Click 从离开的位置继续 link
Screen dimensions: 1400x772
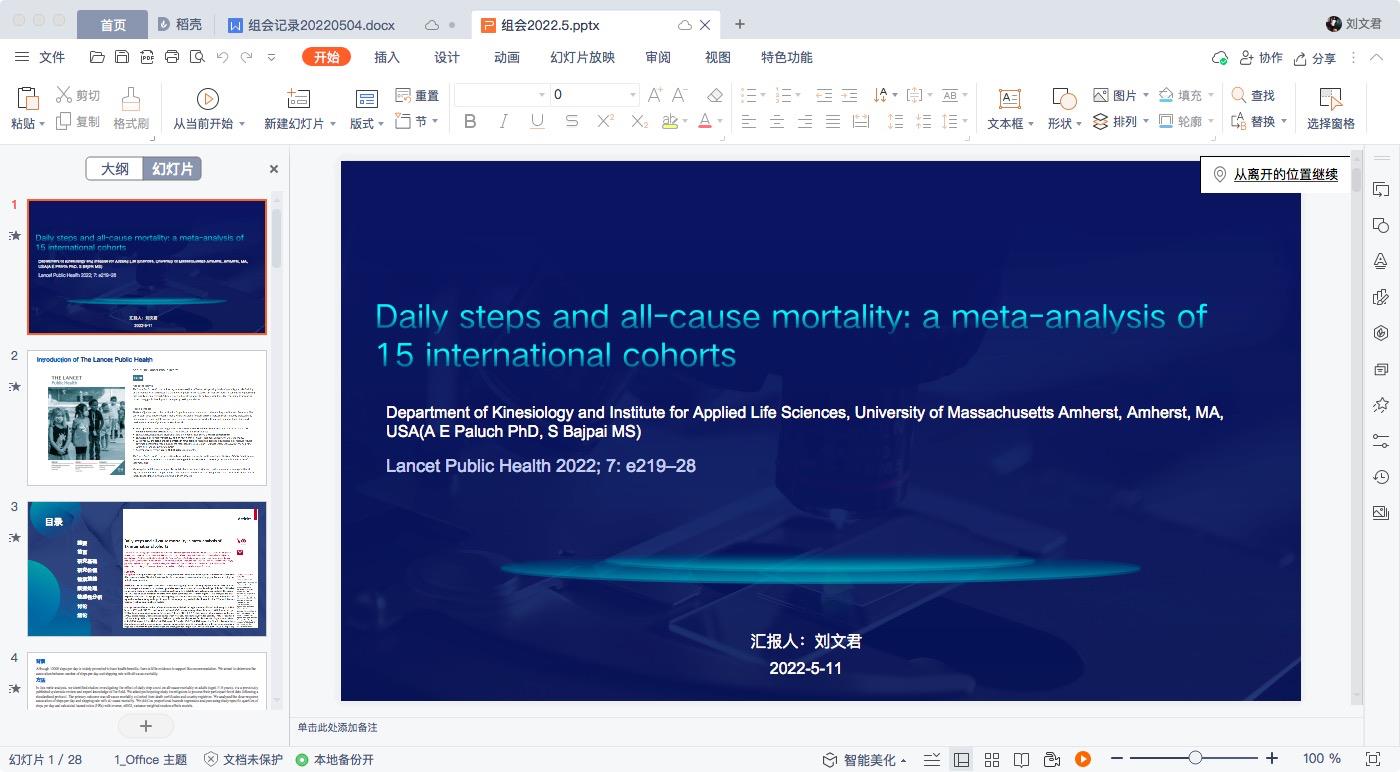(x=1285, y=174)
